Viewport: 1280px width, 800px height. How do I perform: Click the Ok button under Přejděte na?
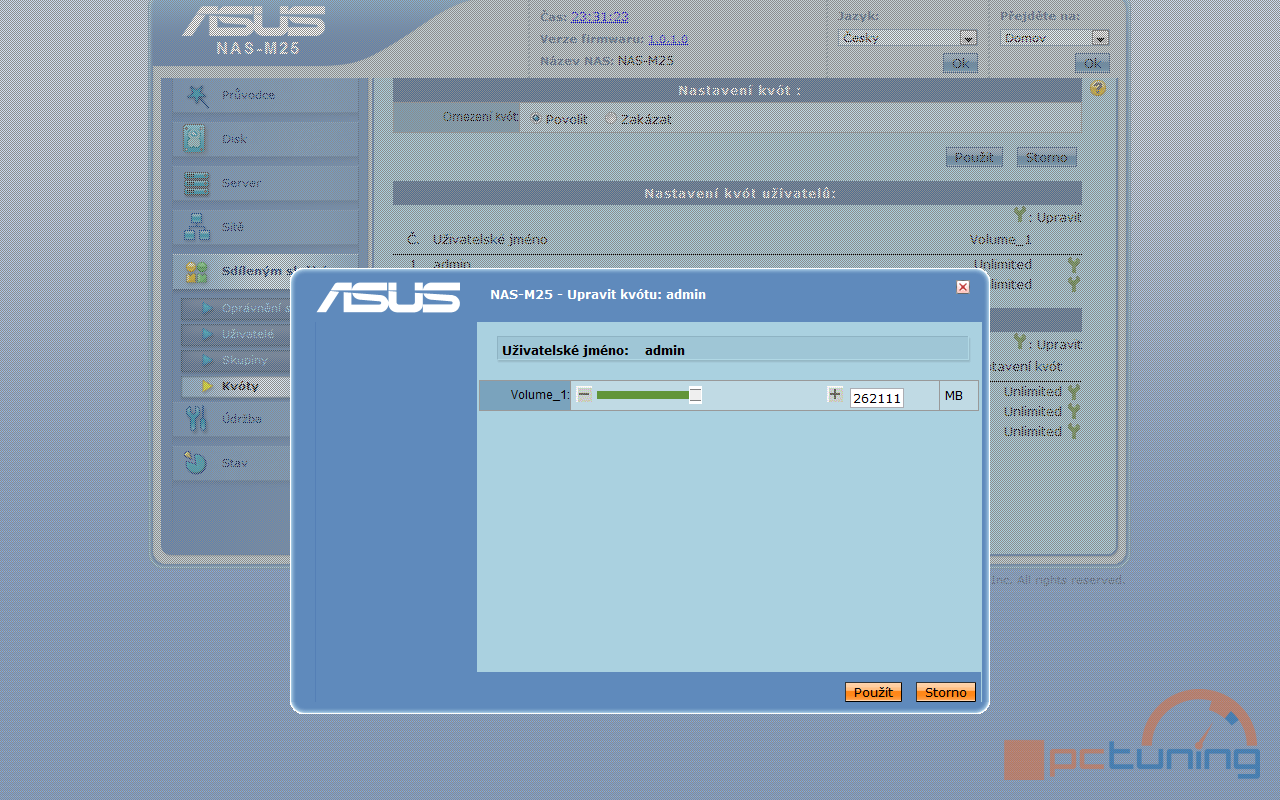pos(1092,63)
